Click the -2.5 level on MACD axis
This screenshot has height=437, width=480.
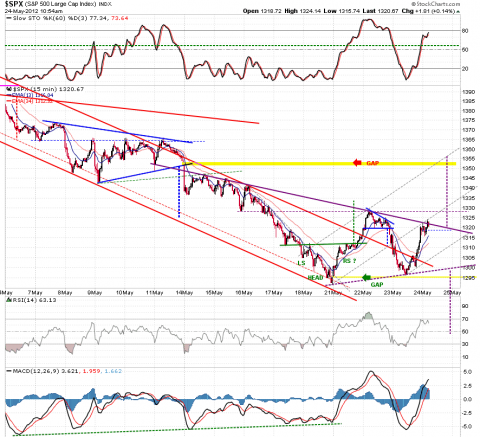click(x=467, y=413)
